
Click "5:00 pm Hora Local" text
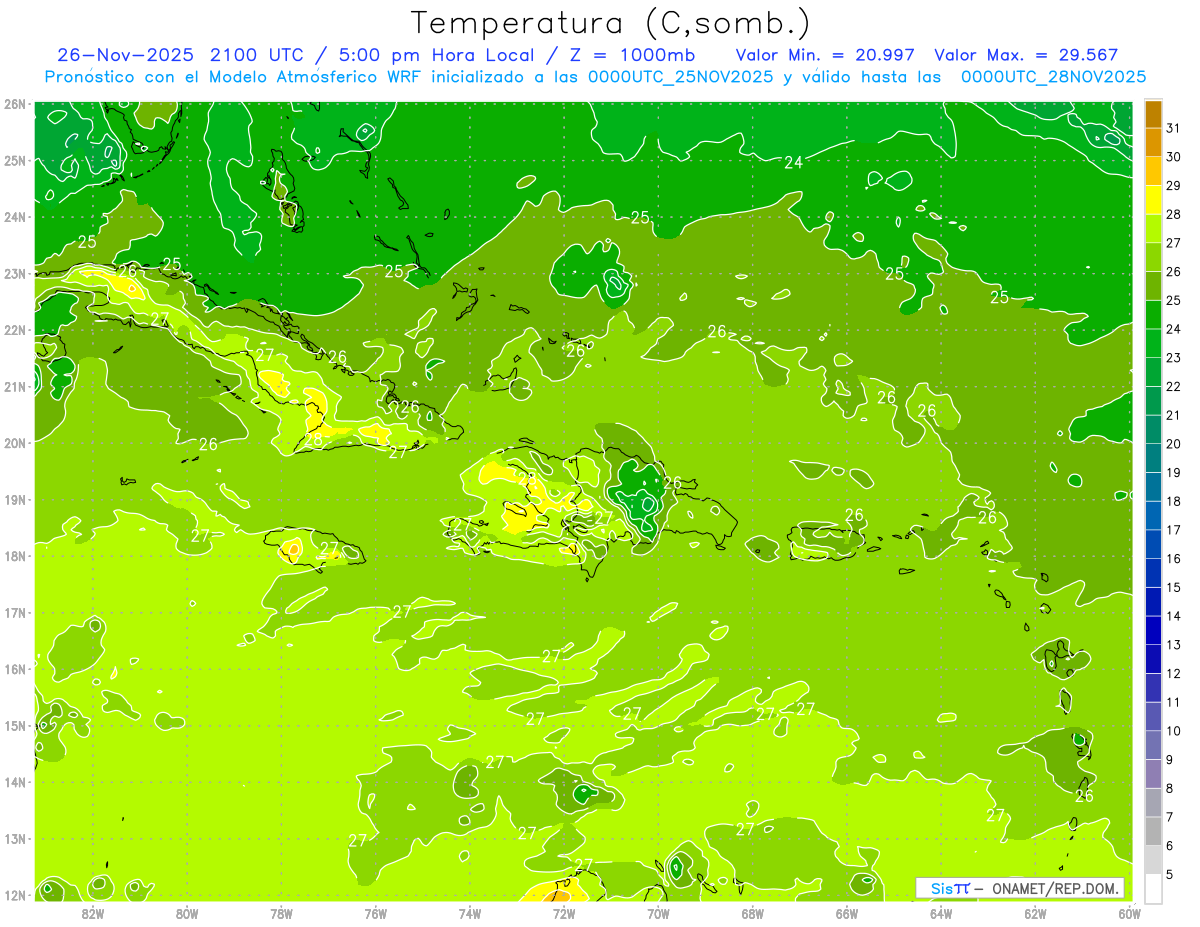coord(436,55)
